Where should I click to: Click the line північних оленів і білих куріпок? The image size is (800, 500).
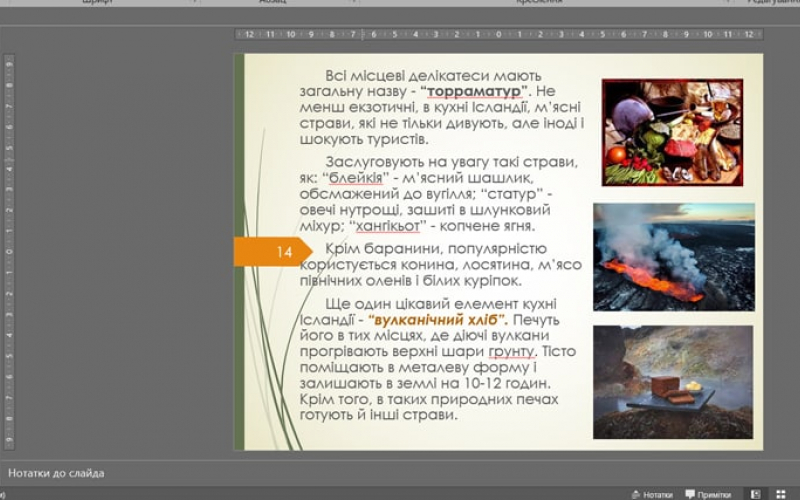(411, 281)
